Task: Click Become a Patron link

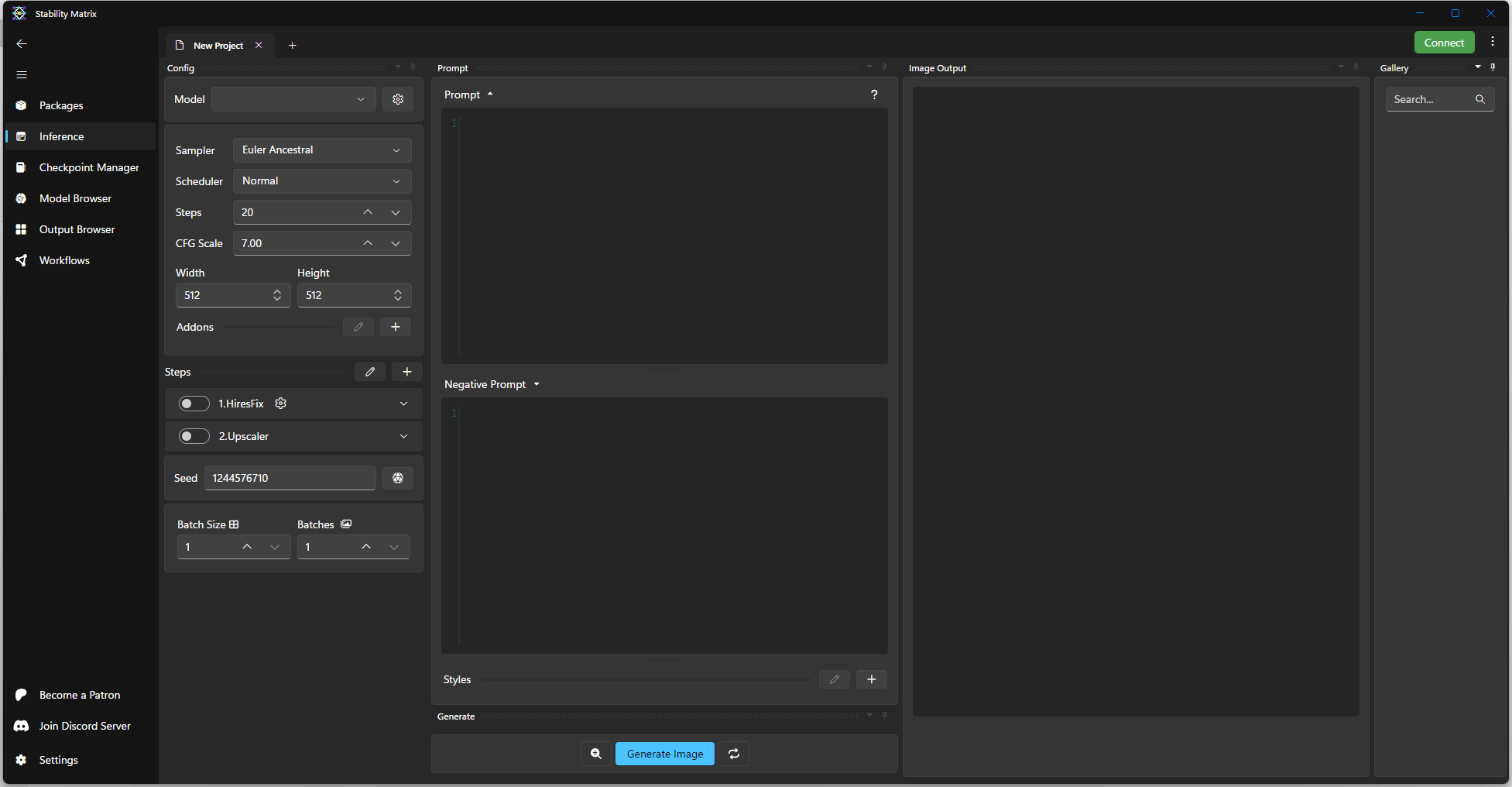Action: click(80, 695)
